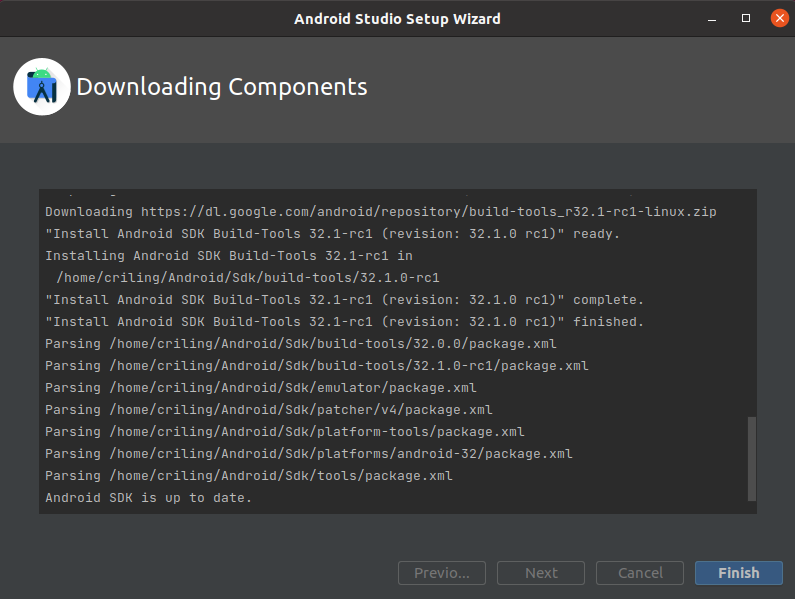This screenshot has width=795, height=599.
Task: Click the 'Parsing .../build-tools/32.0.0/package.xml' line
Action: pos(301,344)
